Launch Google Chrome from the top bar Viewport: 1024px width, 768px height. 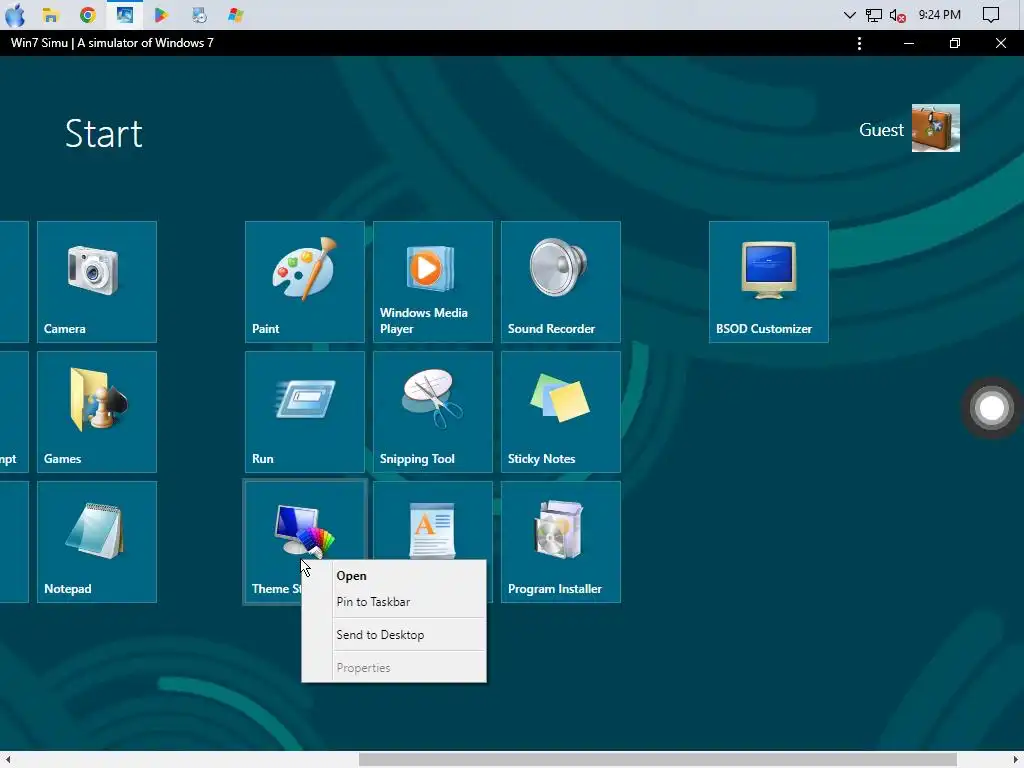tap(88, 14)
